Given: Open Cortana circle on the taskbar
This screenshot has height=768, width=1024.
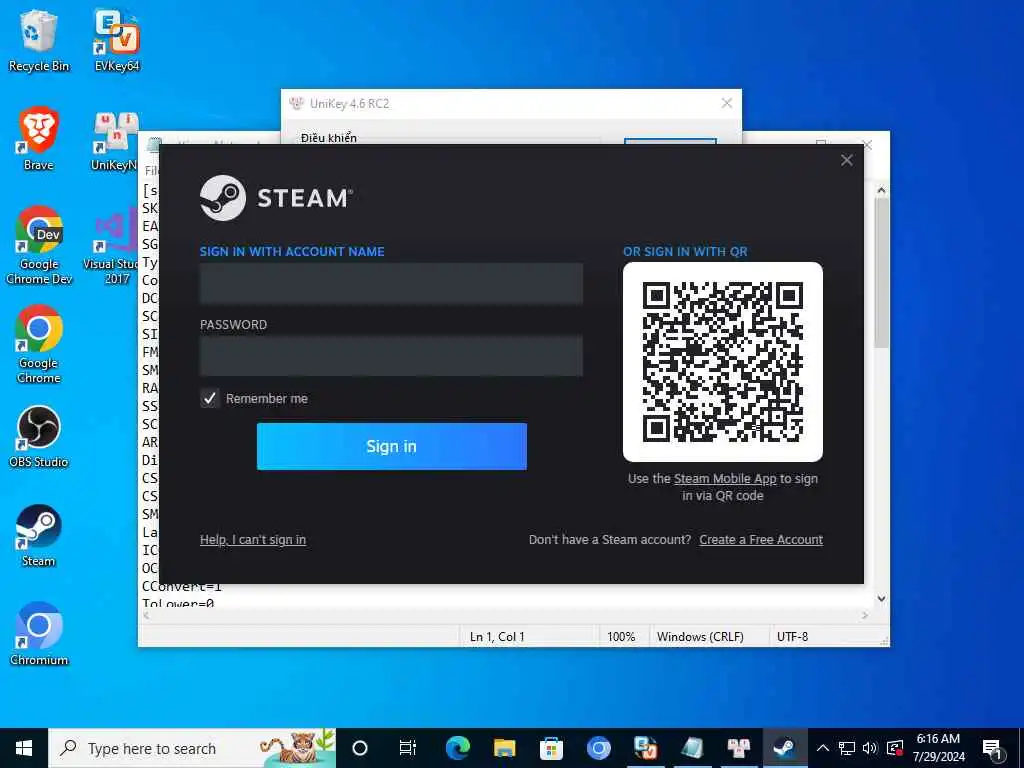Looking at the screenshot, I should (x=360, y=748).
